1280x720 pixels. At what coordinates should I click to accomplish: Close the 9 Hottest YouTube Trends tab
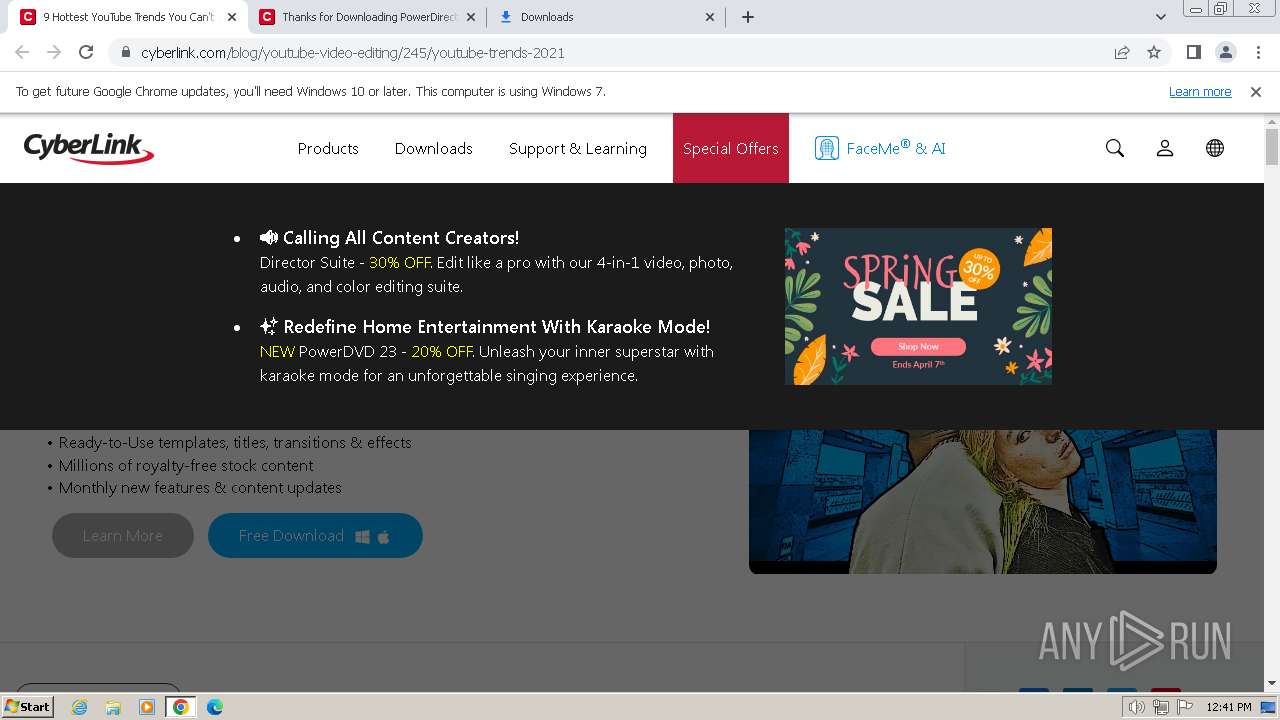(232, 17)
